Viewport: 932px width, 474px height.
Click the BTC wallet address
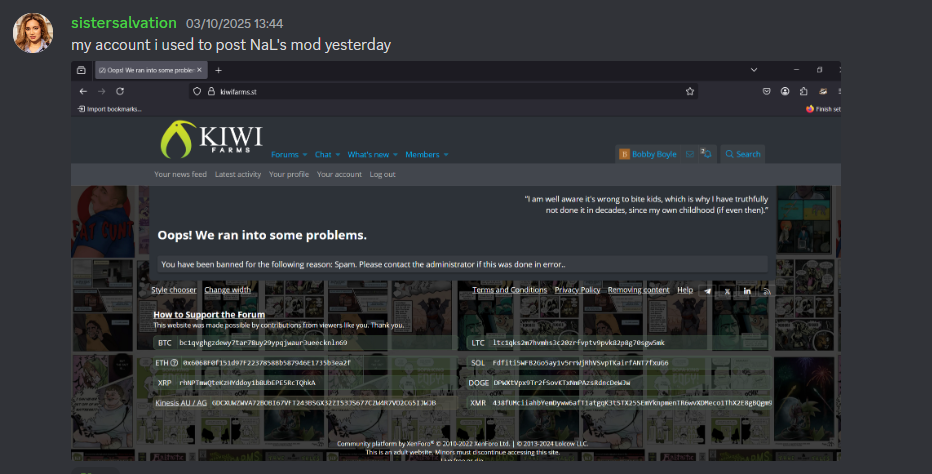coord(263,343)
